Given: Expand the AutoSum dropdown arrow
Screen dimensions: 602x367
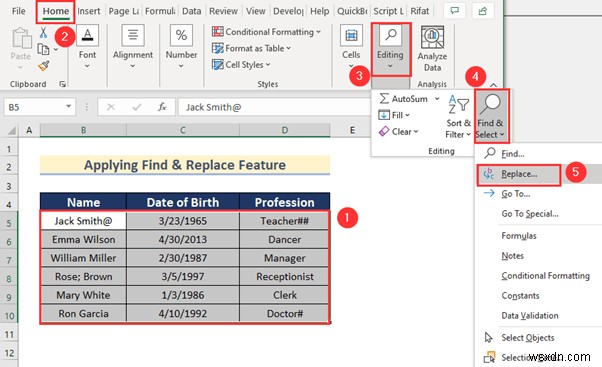Looking at the screenshot, I should click(x=437, y=99).
